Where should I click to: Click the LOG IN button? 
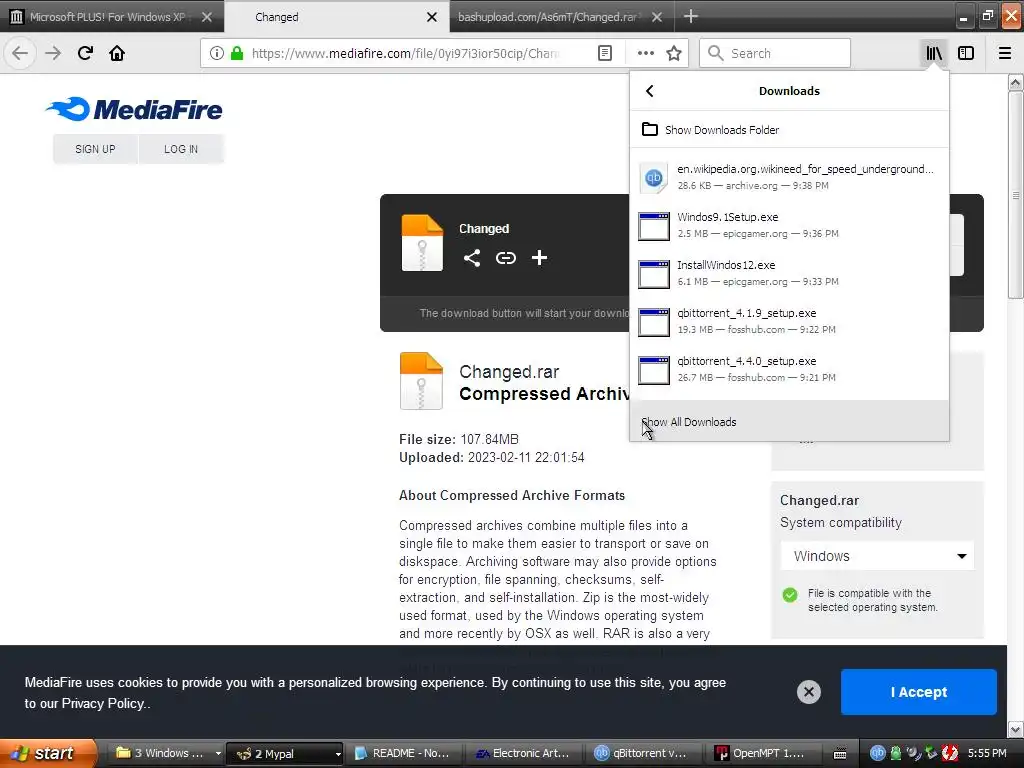[x=181, y=149]
